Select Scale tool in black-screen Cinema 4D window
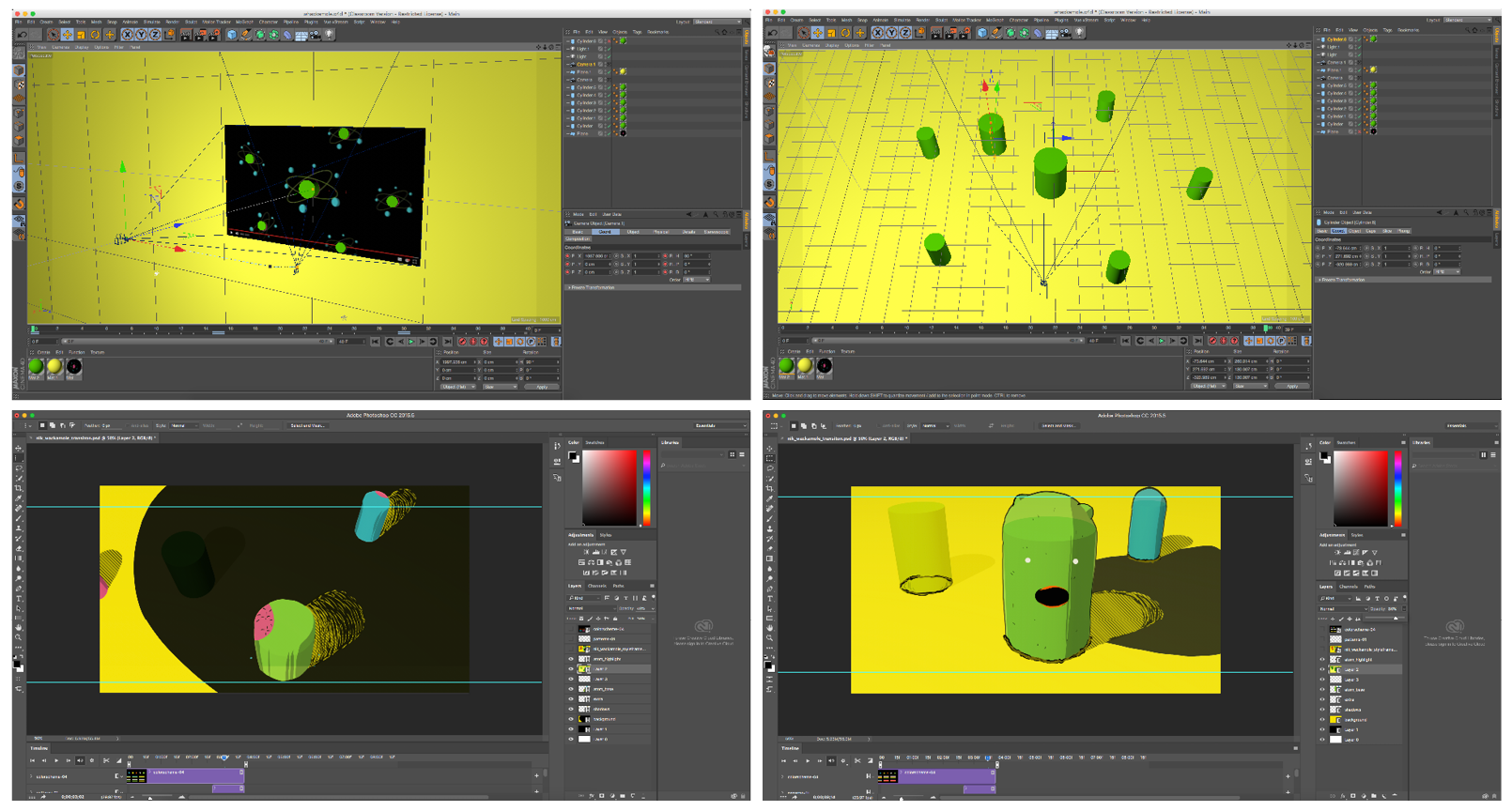The width and height of the screenshot is (1512, 811). (x=81, y=35)
